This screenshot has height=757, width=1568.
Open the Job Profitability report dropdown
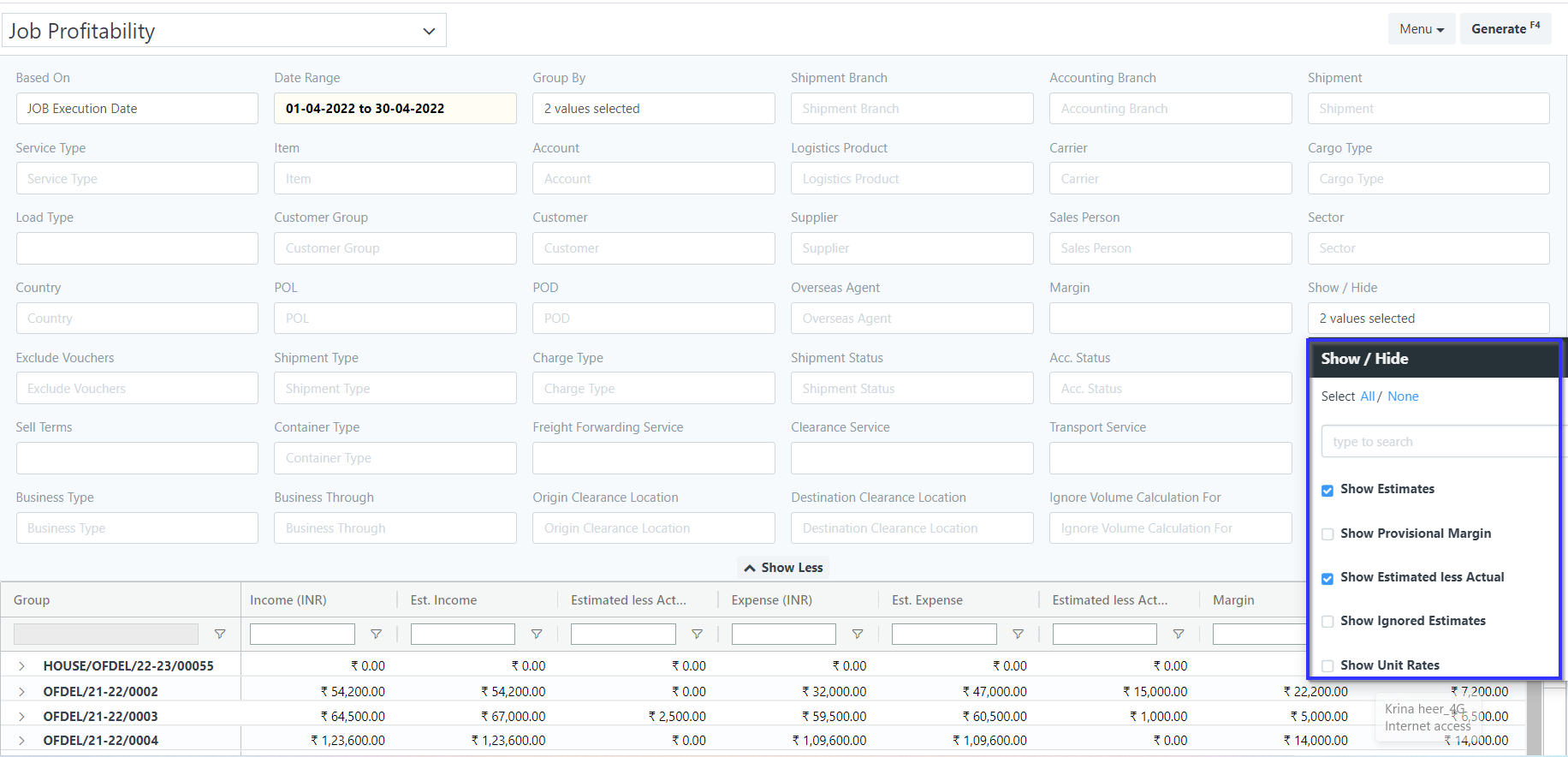point(224,31)
